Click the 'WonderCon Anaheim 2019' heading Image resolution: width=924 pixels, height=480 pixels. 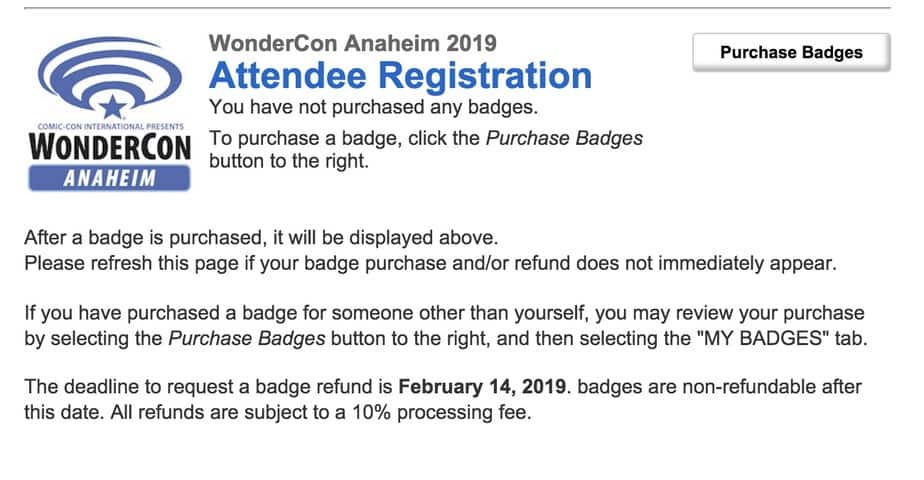[x=352, y=43]
